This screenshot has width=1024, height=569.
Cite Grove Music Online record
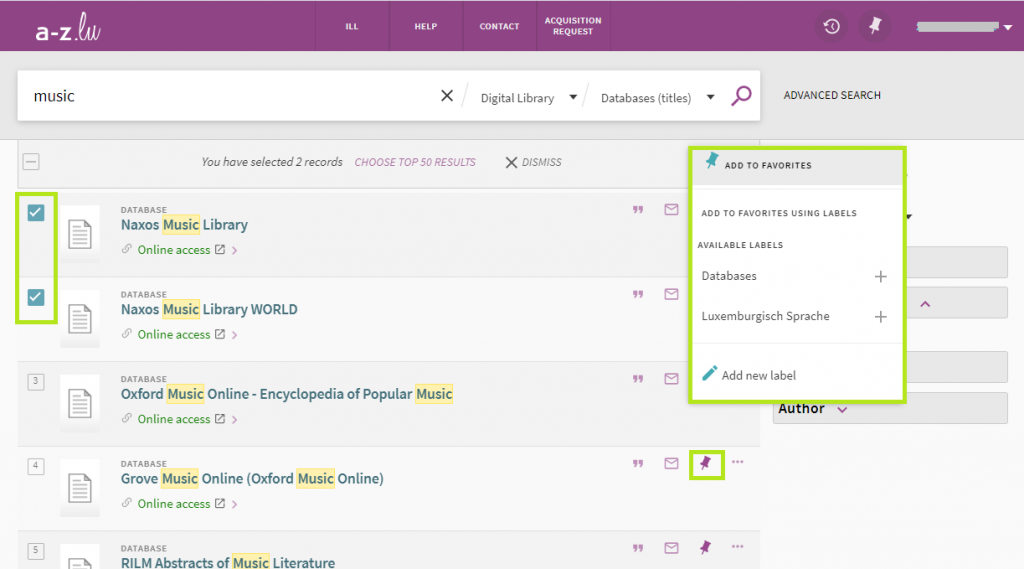[638, 463]
